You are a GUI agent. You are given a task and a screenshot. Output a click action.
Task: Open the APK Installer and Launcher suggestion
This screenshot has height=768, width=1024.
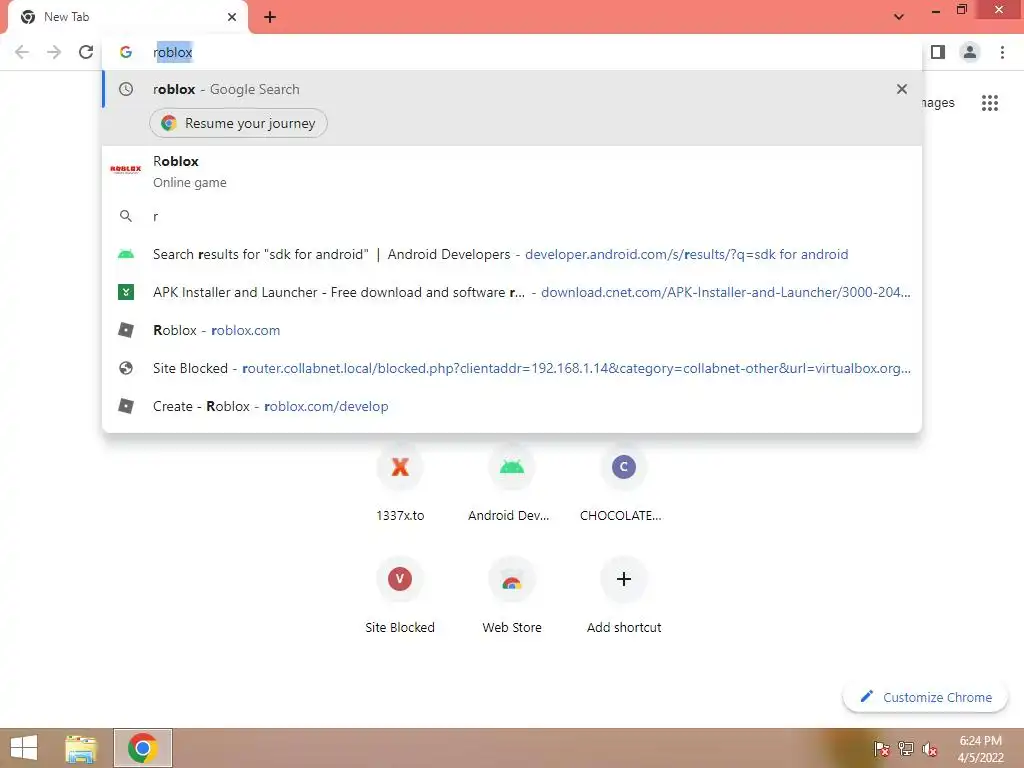[x=512, y=292]
